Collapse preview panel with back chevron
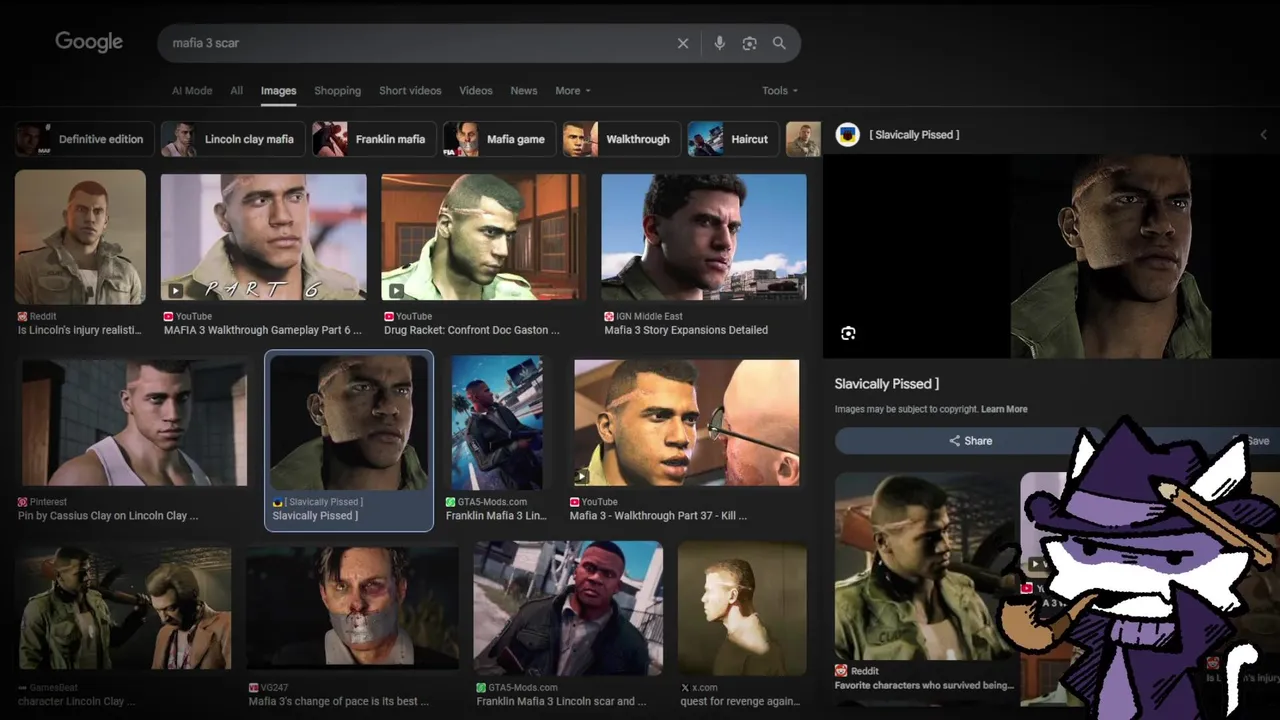Screen dimensions: 1280x720 1263,135
